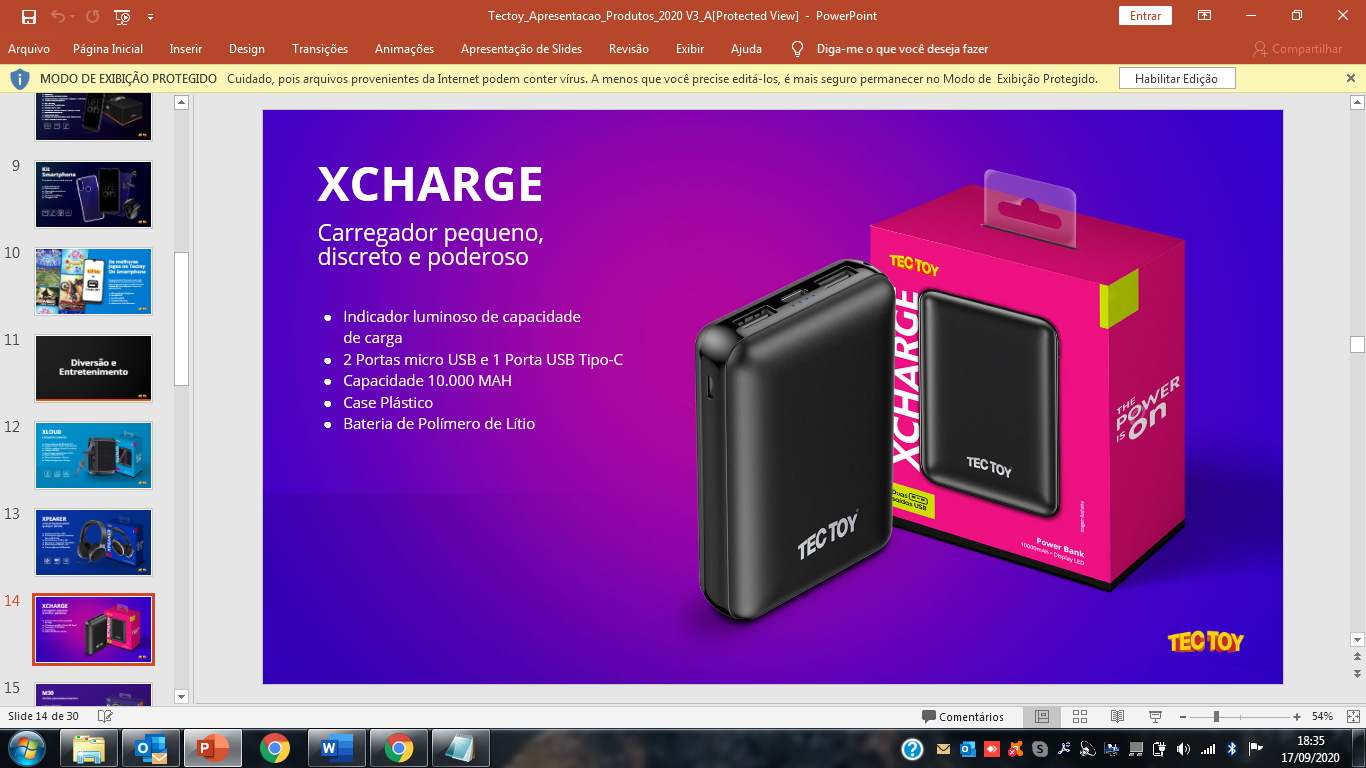Open the Ajuda tab
The width and height of the screenshot is (1366, 768).
point(746,49)
